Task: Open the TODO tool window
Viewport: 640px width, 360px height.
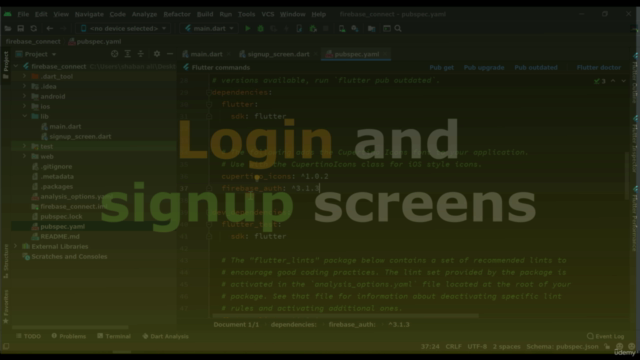Action: [28, 336]
